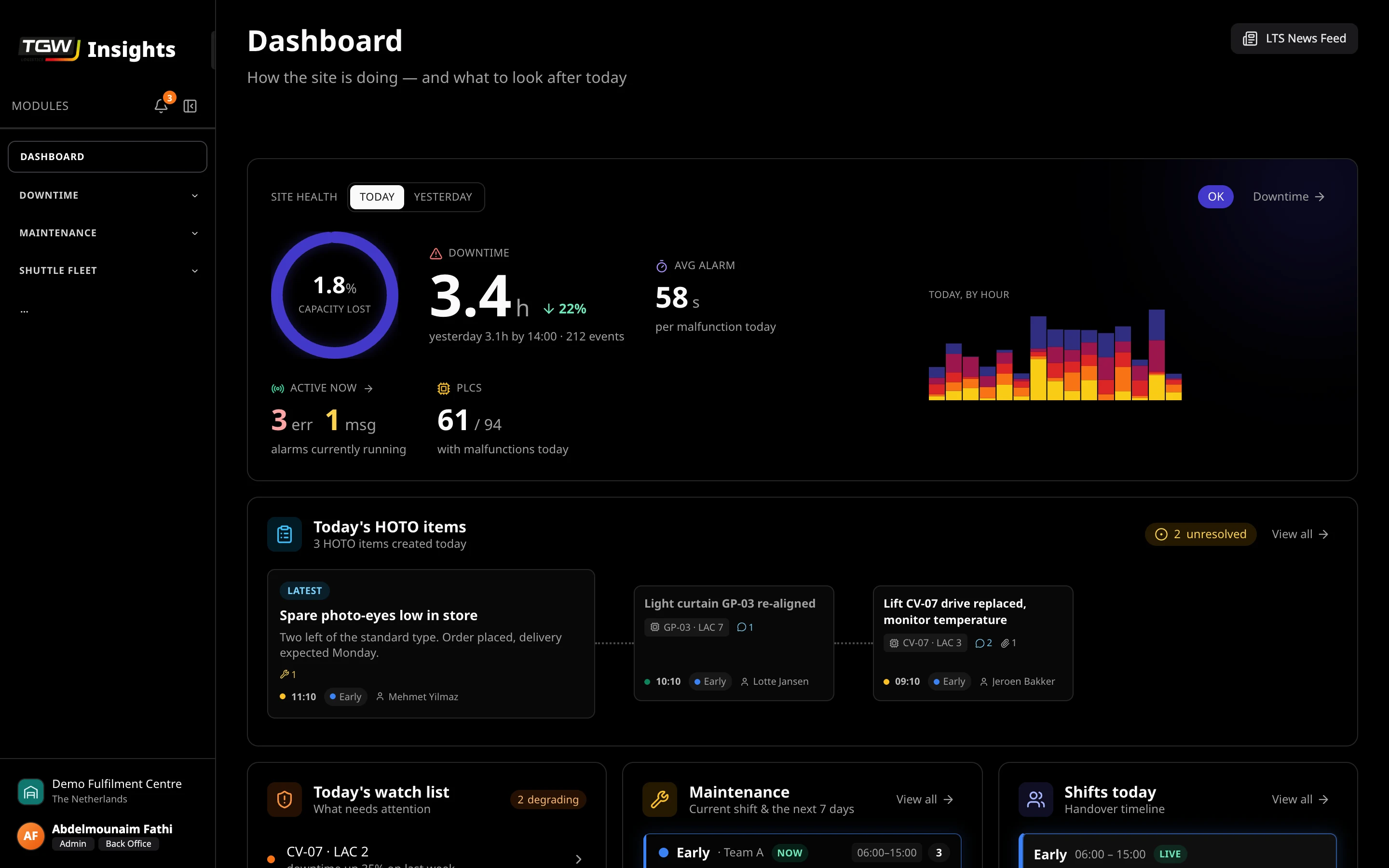
Task: Click the Shifts today people icon
Action: coord(1036,799)
